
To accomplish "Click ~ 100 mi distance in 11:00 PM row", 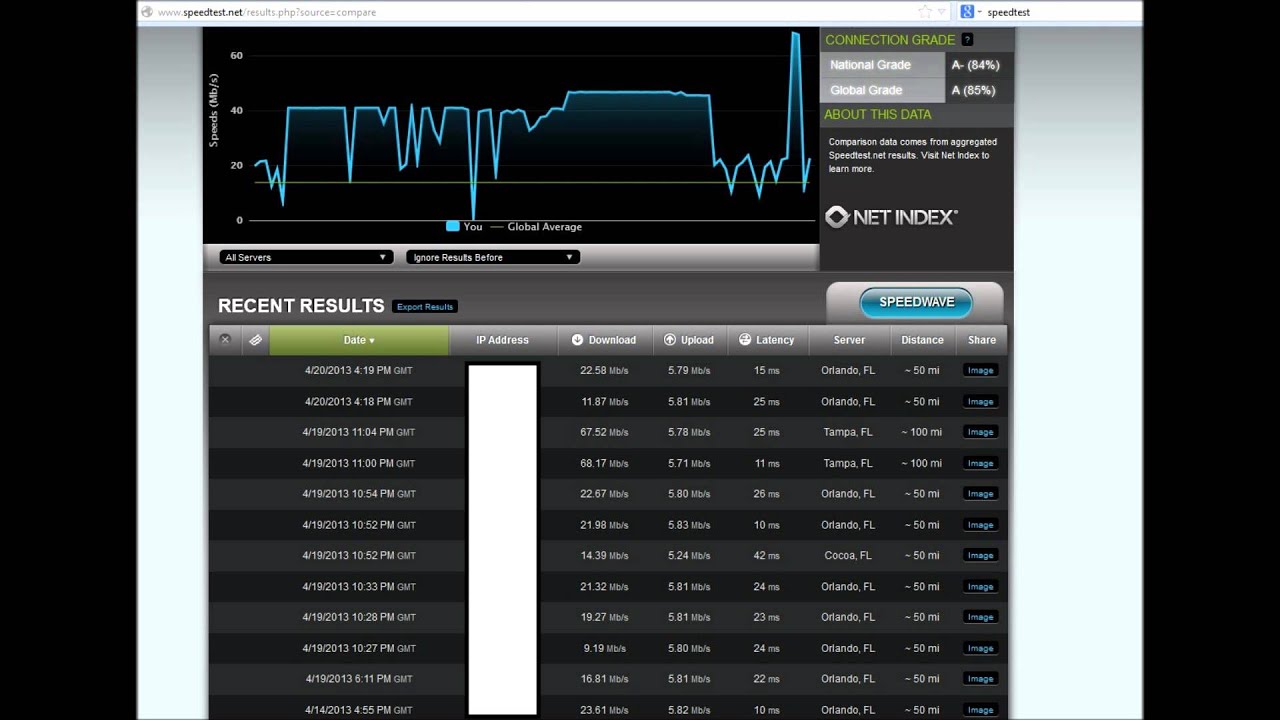I will tap(921, 463).
